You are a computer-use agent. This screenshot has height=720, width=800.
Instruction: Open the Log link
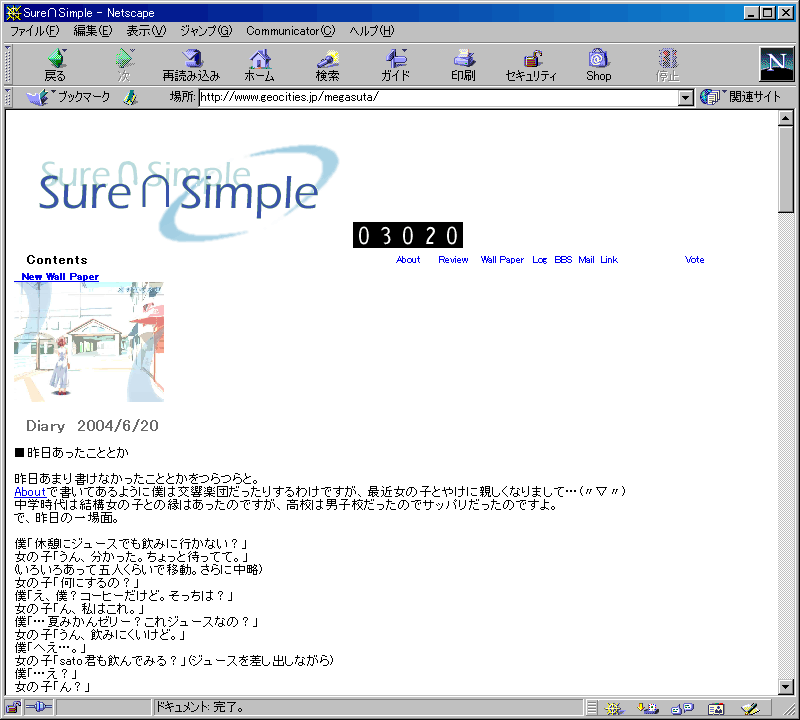pos(539,260)
